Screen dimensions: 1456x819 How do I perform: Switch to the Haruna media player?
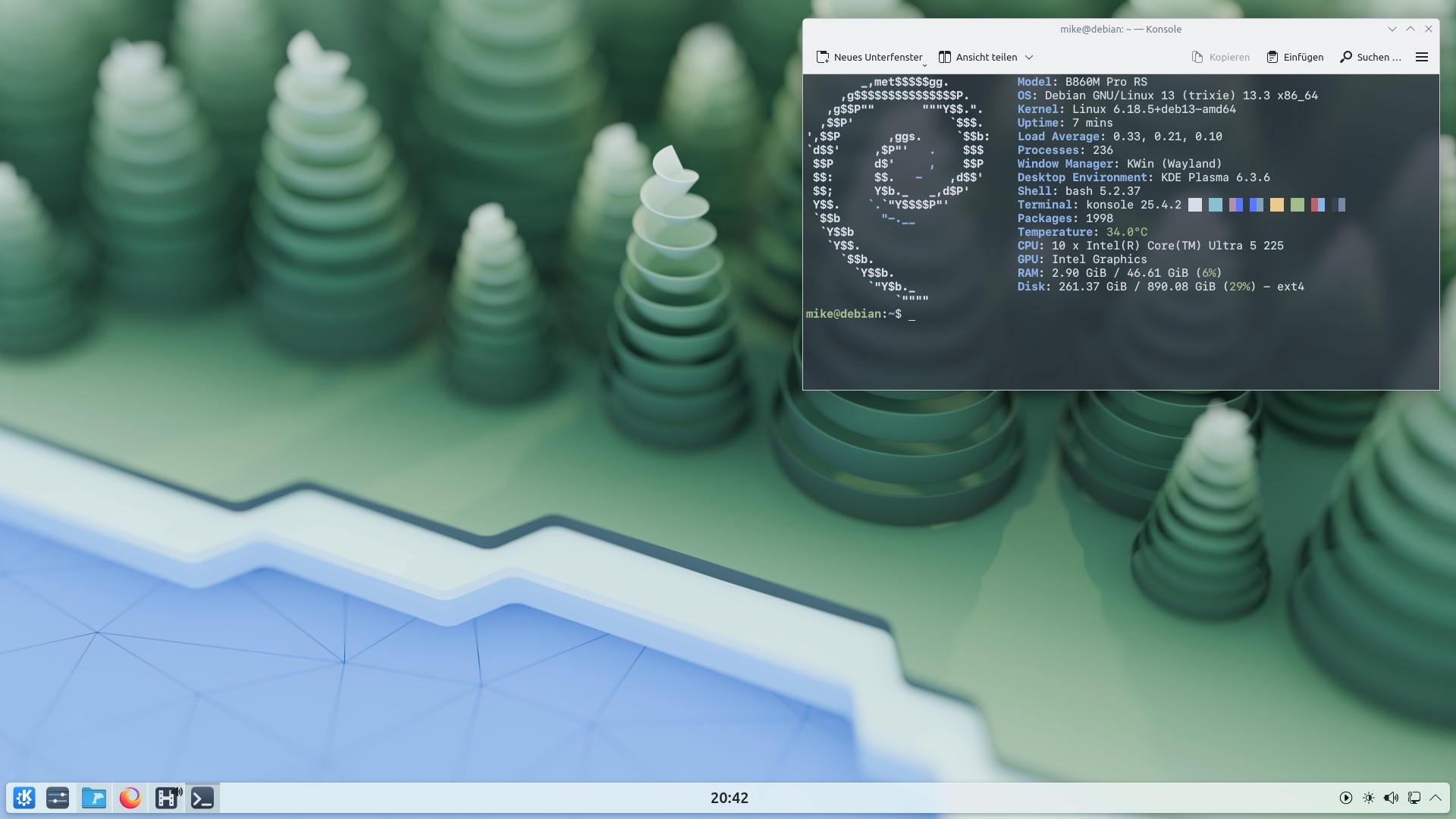click(x=167, y=798)
